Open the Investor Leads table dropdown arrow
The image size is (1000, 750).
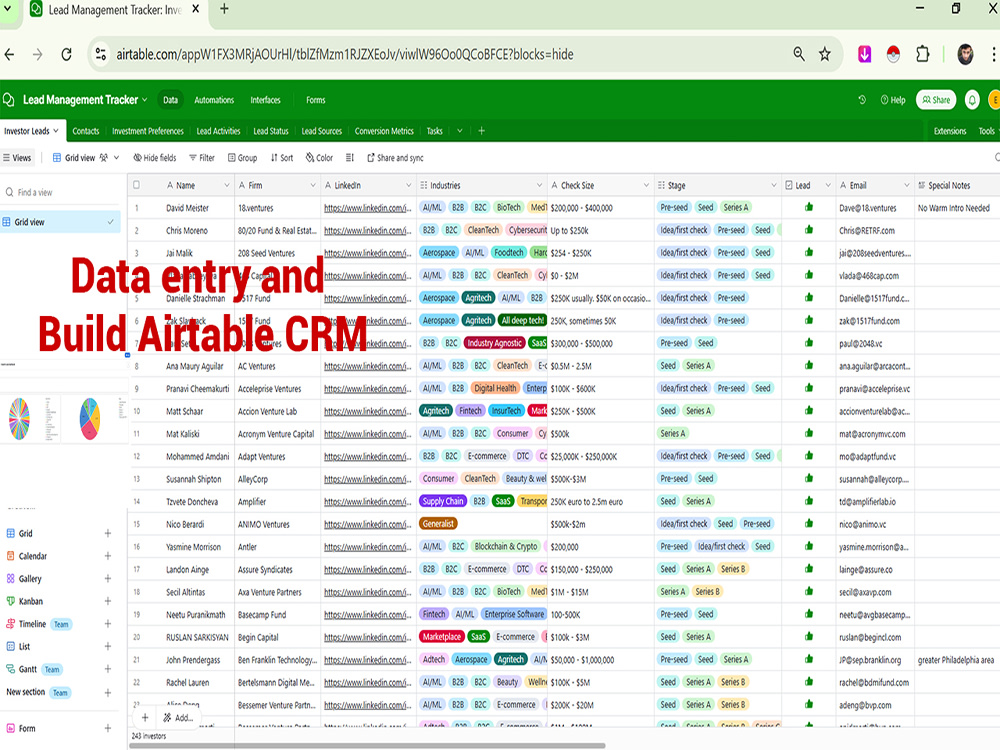[x=56, y=131]
